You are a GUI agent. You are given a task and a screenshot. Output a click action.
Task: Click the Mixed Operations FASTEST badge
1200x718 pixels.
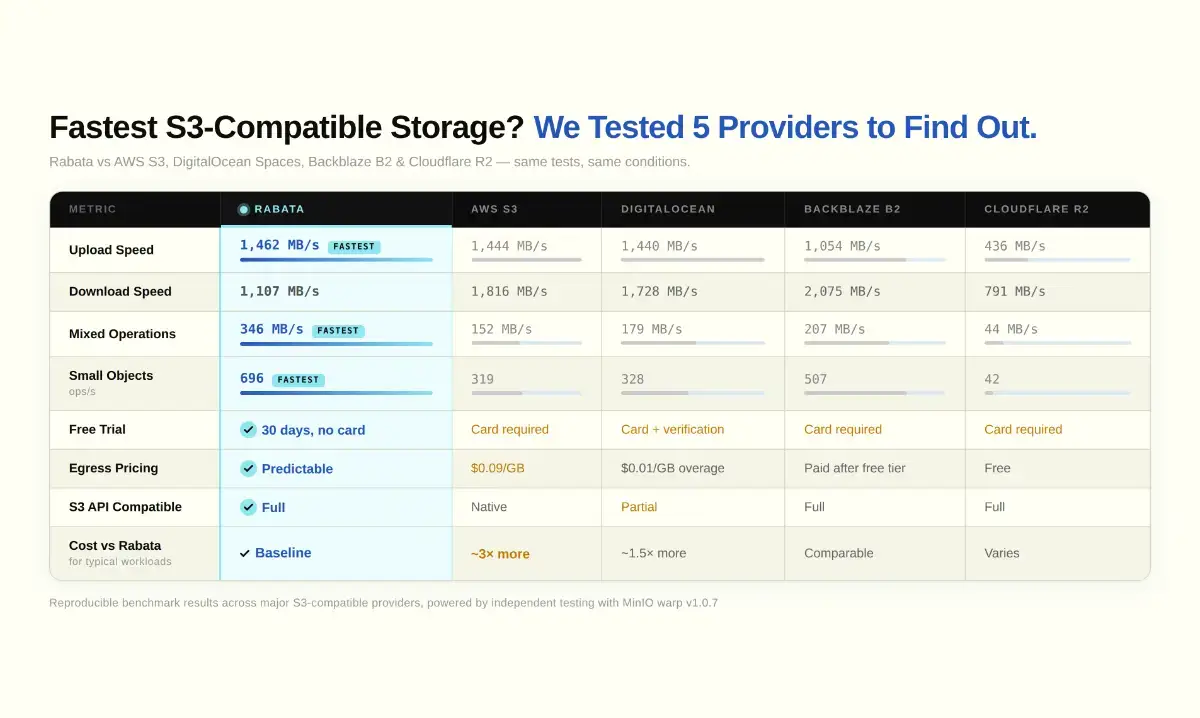click(338, 330)
